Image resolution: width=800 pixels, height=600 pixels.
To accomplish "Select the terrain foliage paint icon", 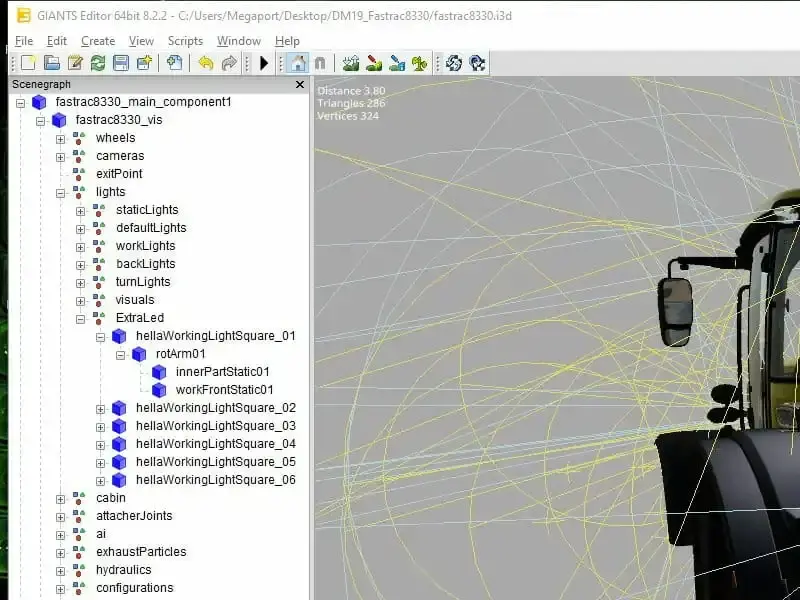I will click(397, 63).
